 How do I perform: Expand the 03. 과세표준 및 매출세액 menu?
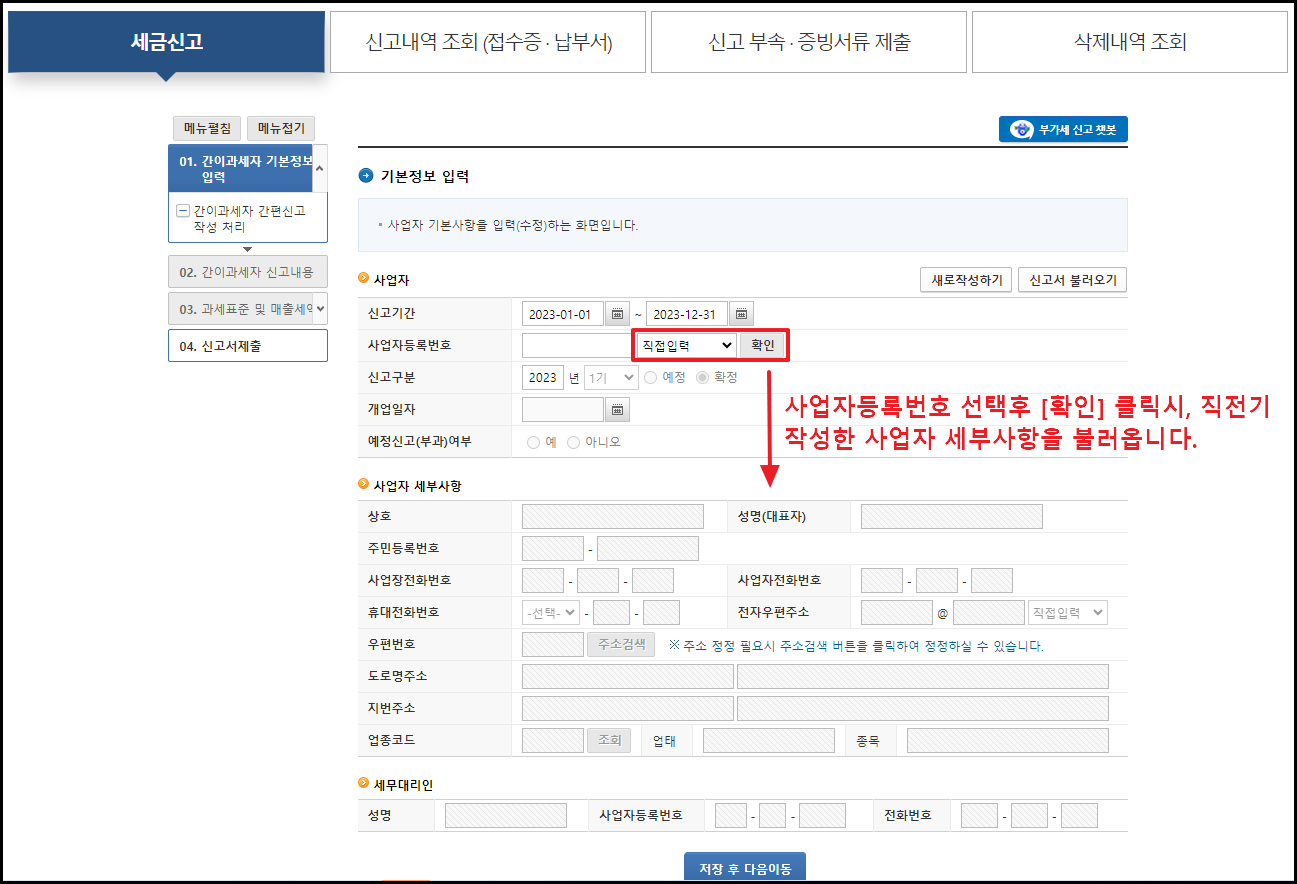click(320, 310)
